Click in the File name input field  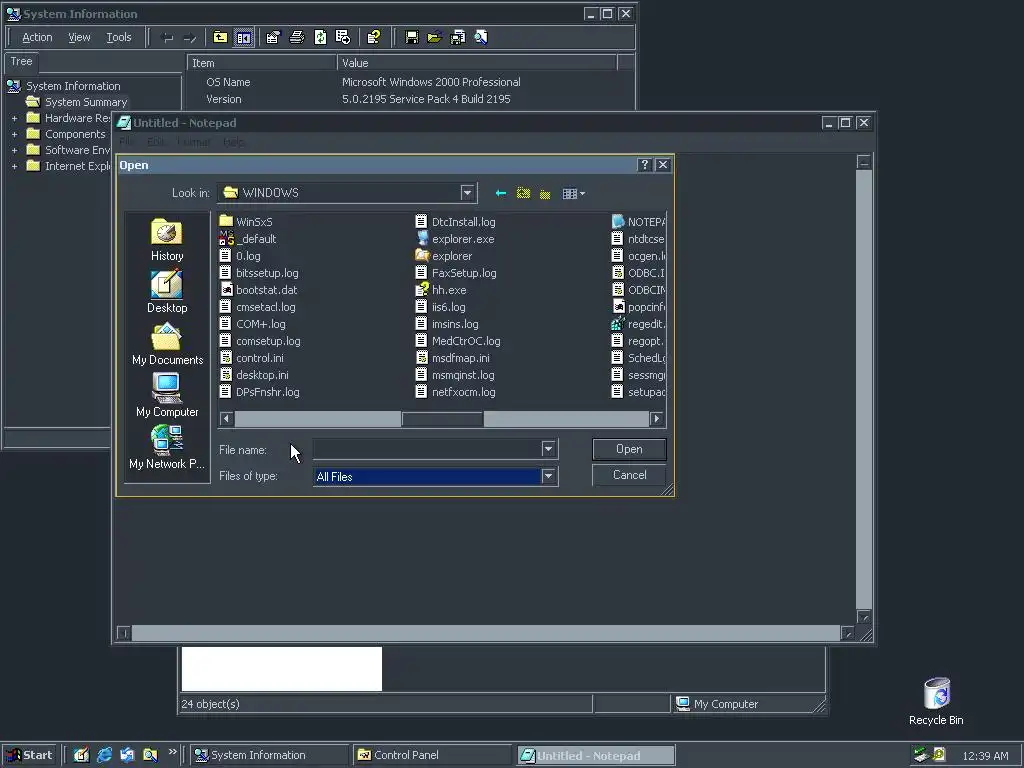click(427, 449)
